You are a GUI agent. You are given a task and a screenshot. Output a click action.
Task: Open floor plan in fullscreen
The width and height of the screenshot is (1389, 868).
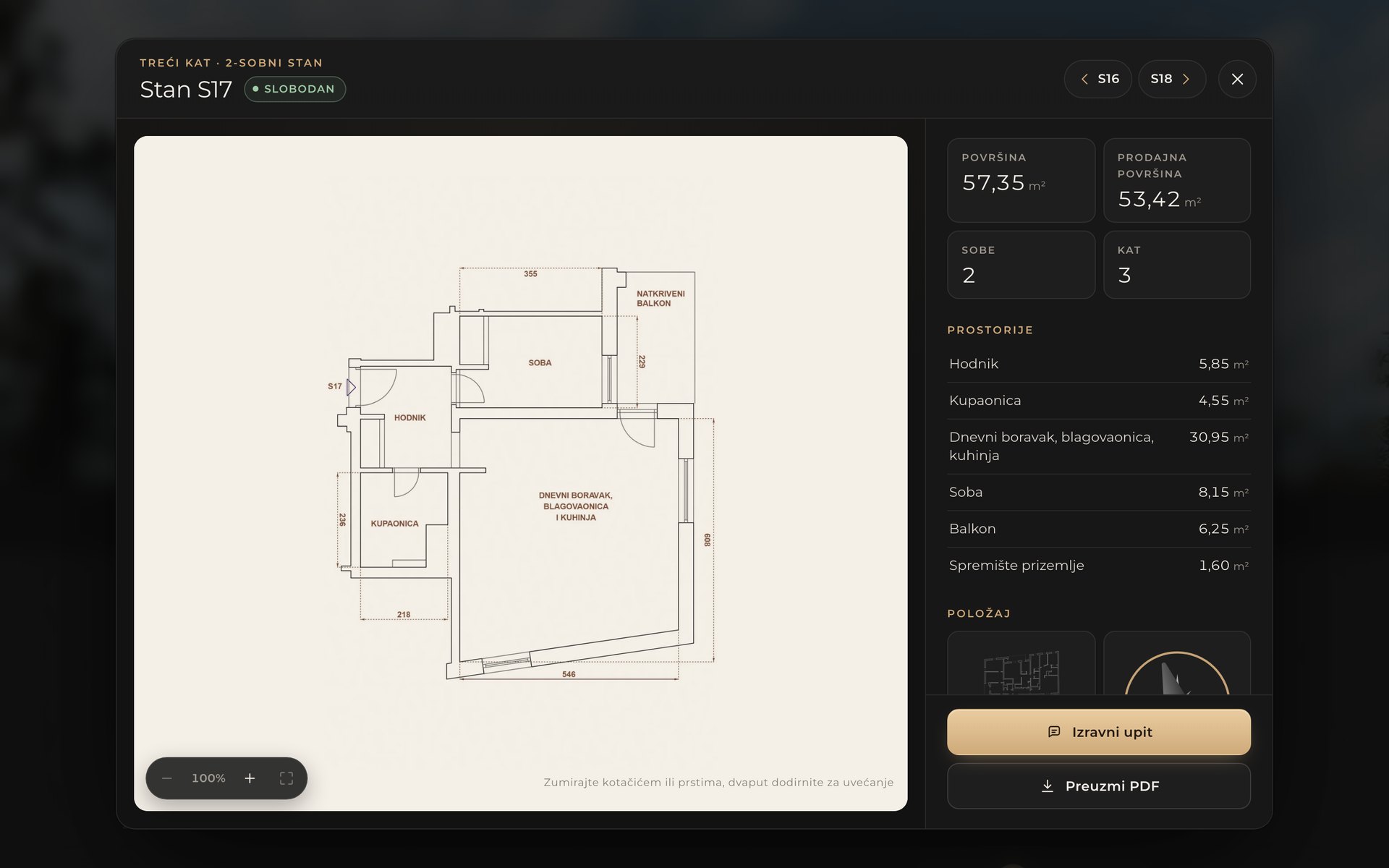coord(286,778)
